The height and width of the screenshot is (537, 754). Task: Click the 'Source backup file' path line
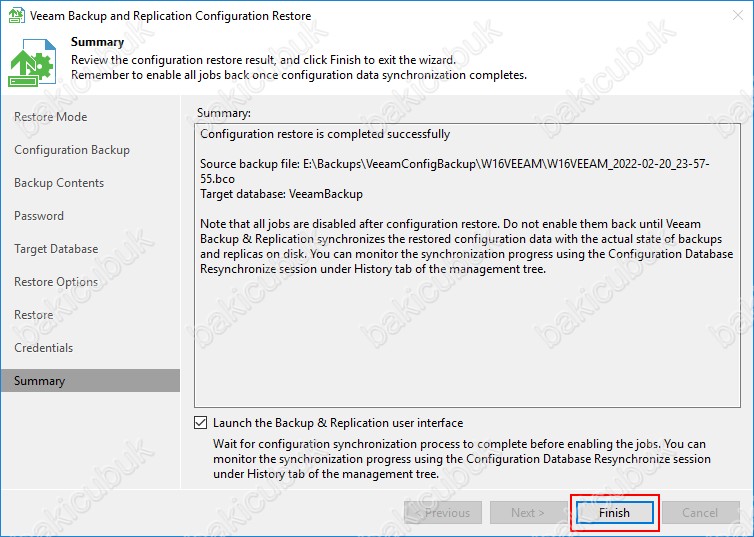click(454, 171)
